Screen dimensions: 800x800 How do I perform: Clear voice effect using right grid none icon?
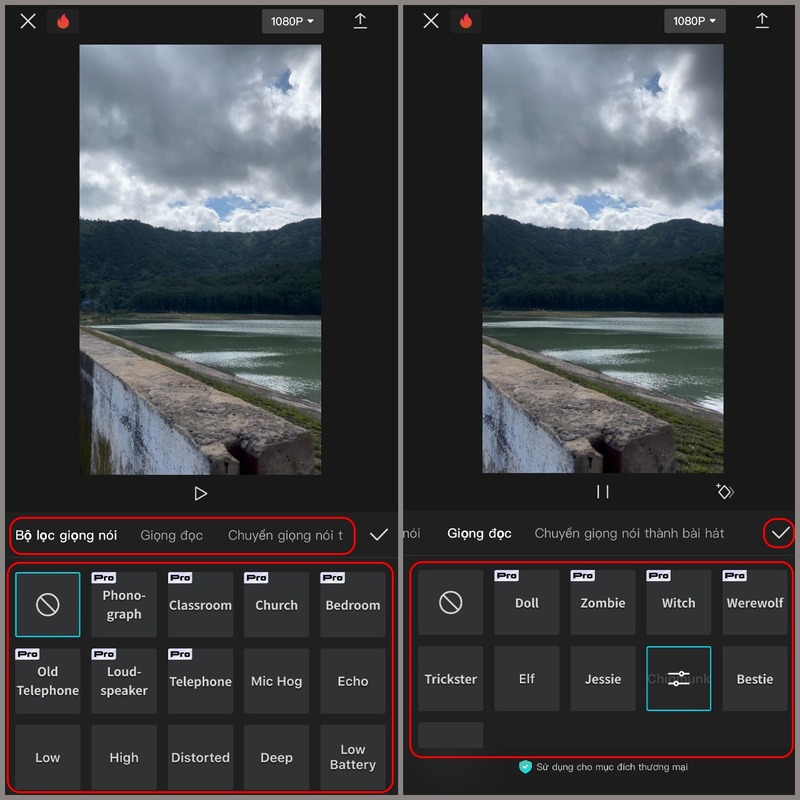pos(450,602)
